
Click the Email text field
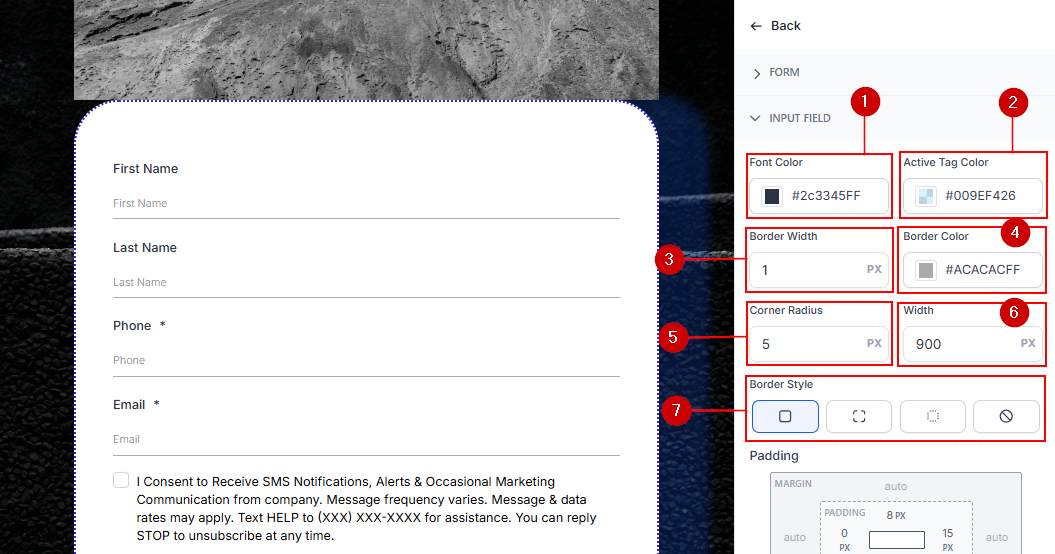click(x=365, y=439)
